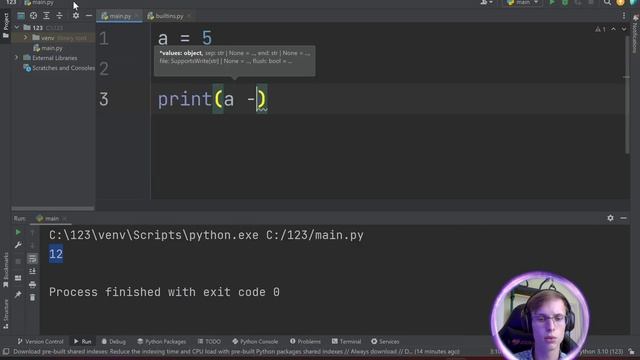The image size is (640, 360).
Task: Open Search Everywhere magnifier icon
Action: 607,3
